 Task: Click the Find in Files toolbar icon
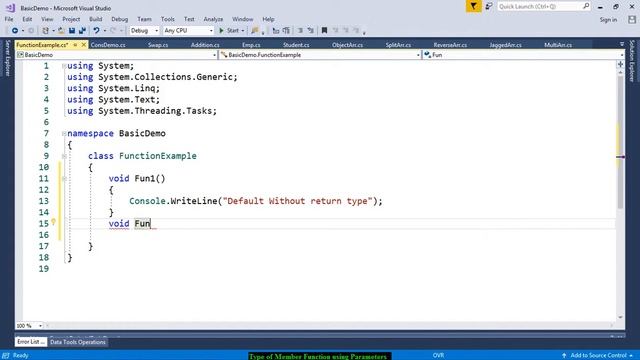pyautogui.click(x=255, y=31)
